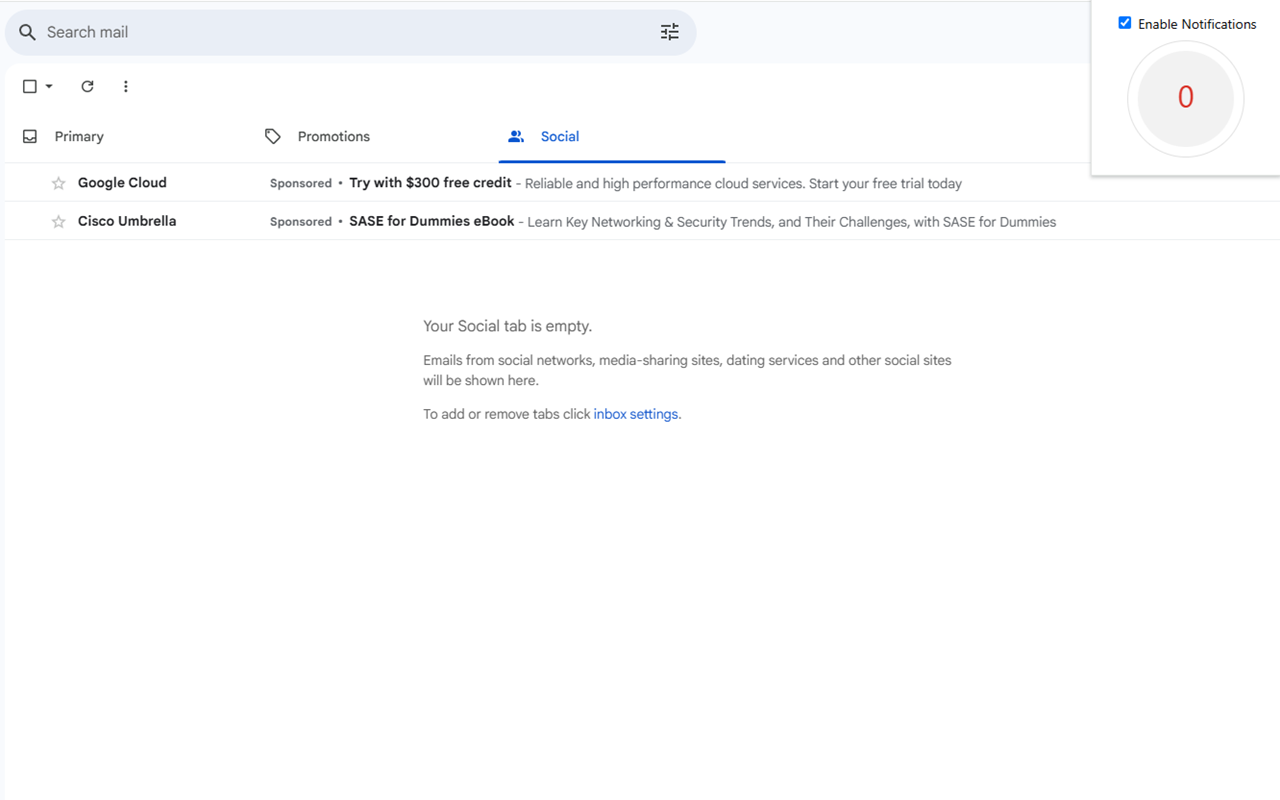
Task: Switch to the Promotions tab
Action: [x=333, y=136]
